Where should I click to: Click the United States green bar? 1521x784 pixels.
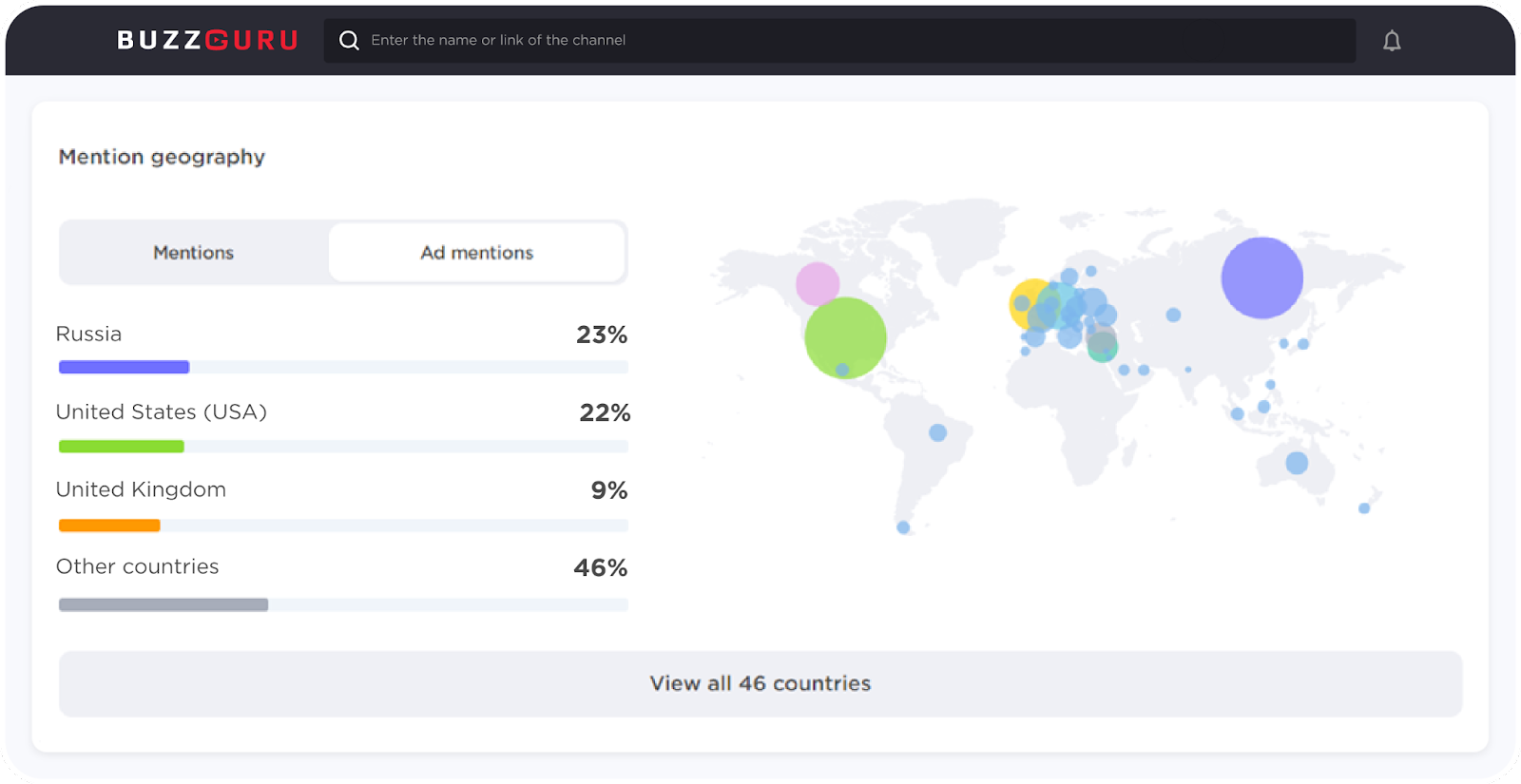click(122, 447)
